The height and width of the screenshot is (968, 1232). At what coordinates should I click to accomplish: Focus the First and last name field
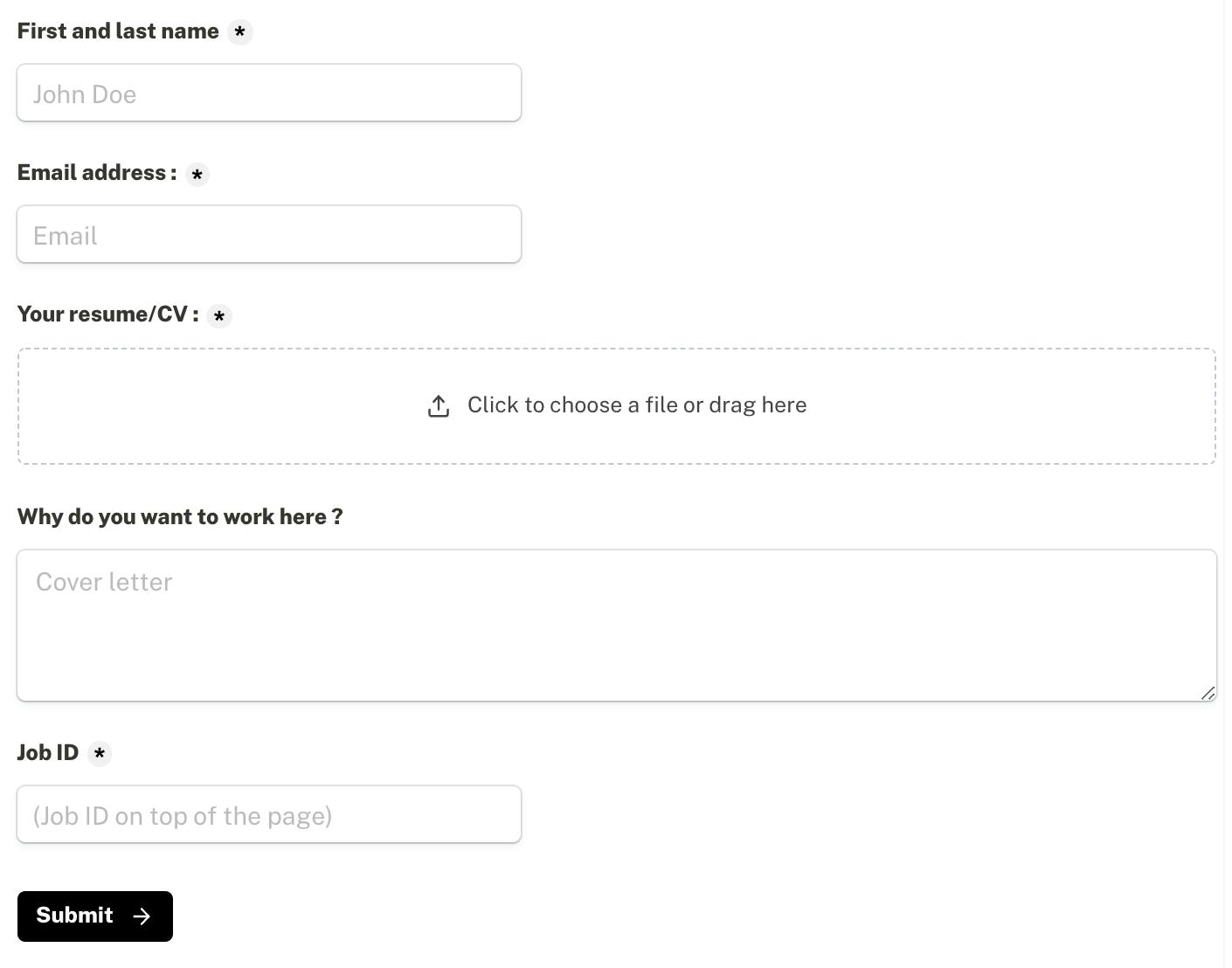(x=269, y=93)
